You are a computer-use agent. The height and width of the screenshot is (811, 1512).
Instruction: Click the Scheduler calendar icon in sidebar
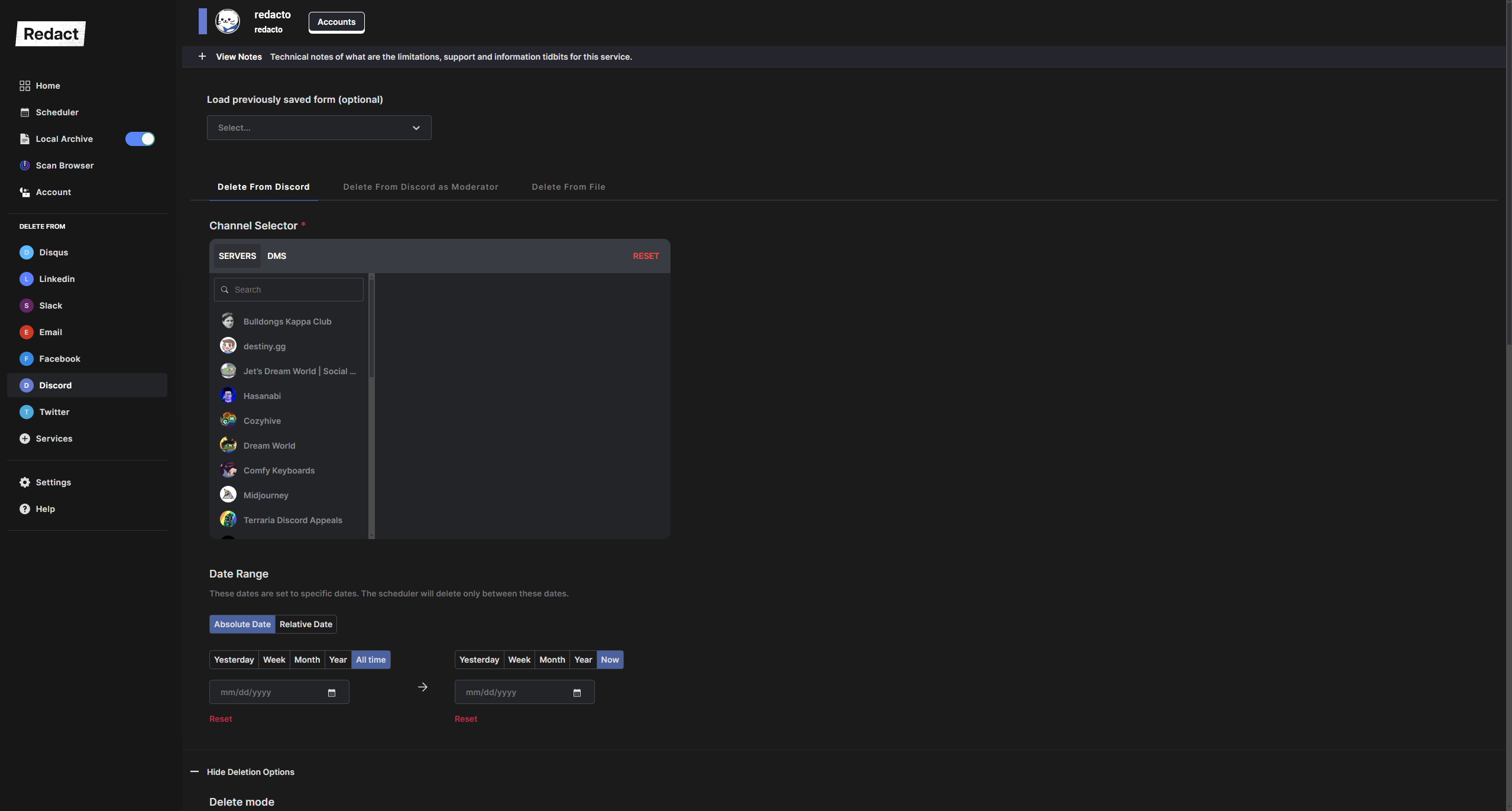(x=24, y=112)
